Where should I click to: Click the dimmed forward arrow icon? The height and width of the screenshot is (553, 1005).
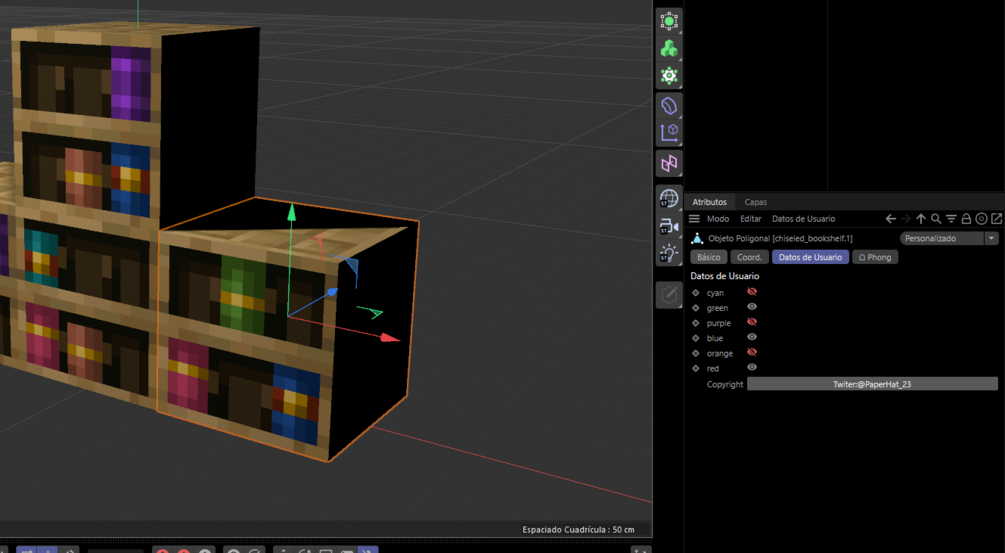[x=906, y=219]
